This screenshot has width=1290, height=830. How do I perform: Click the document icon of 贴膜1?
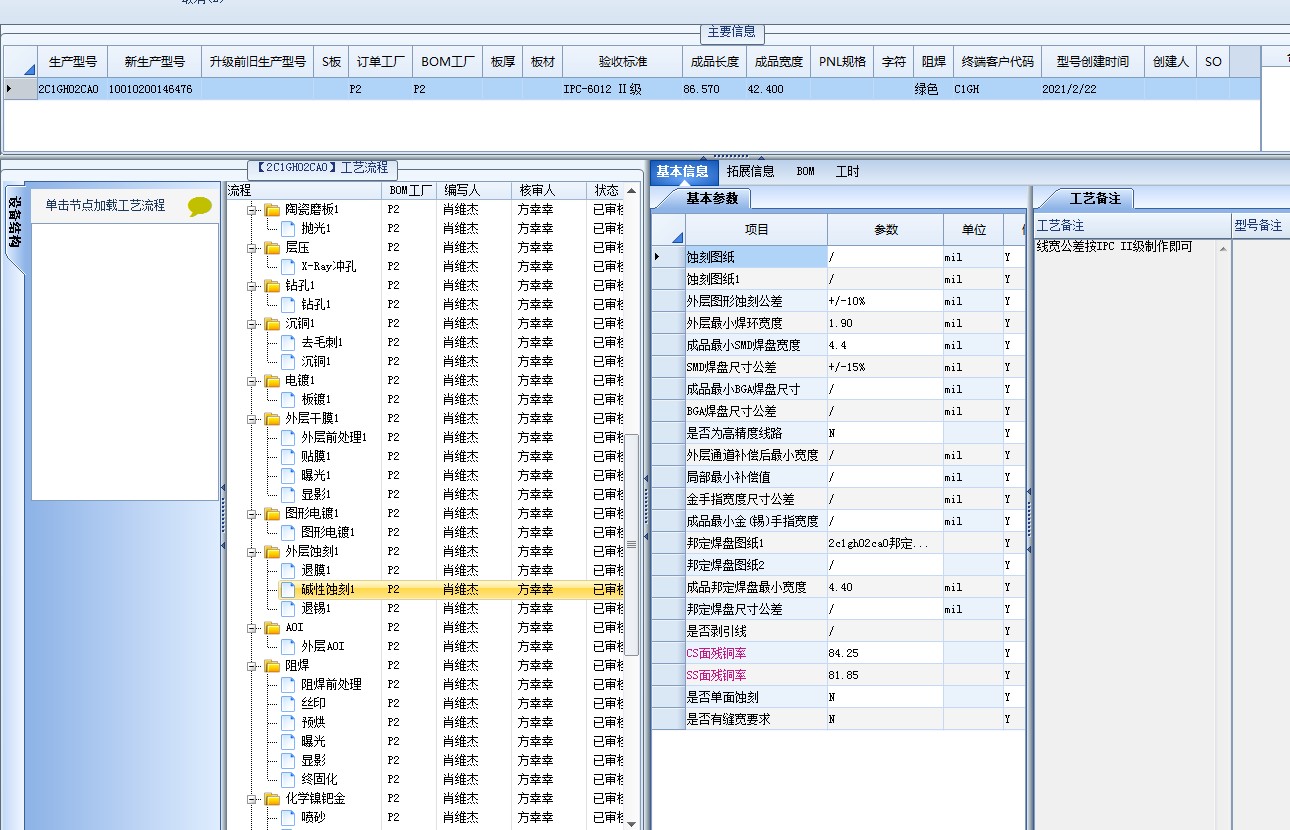tap(288, 457)
